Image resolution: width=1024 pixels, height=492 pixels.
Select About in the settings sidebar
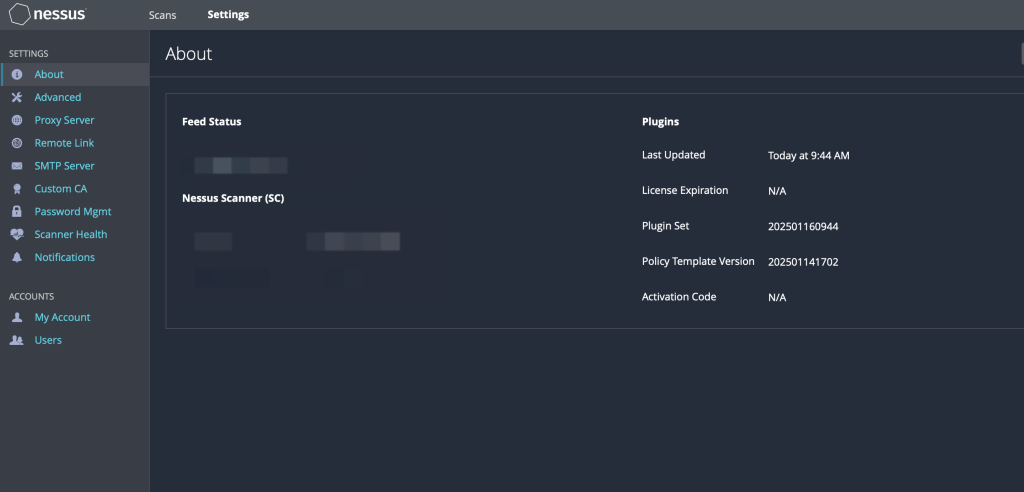pos(49,74)
